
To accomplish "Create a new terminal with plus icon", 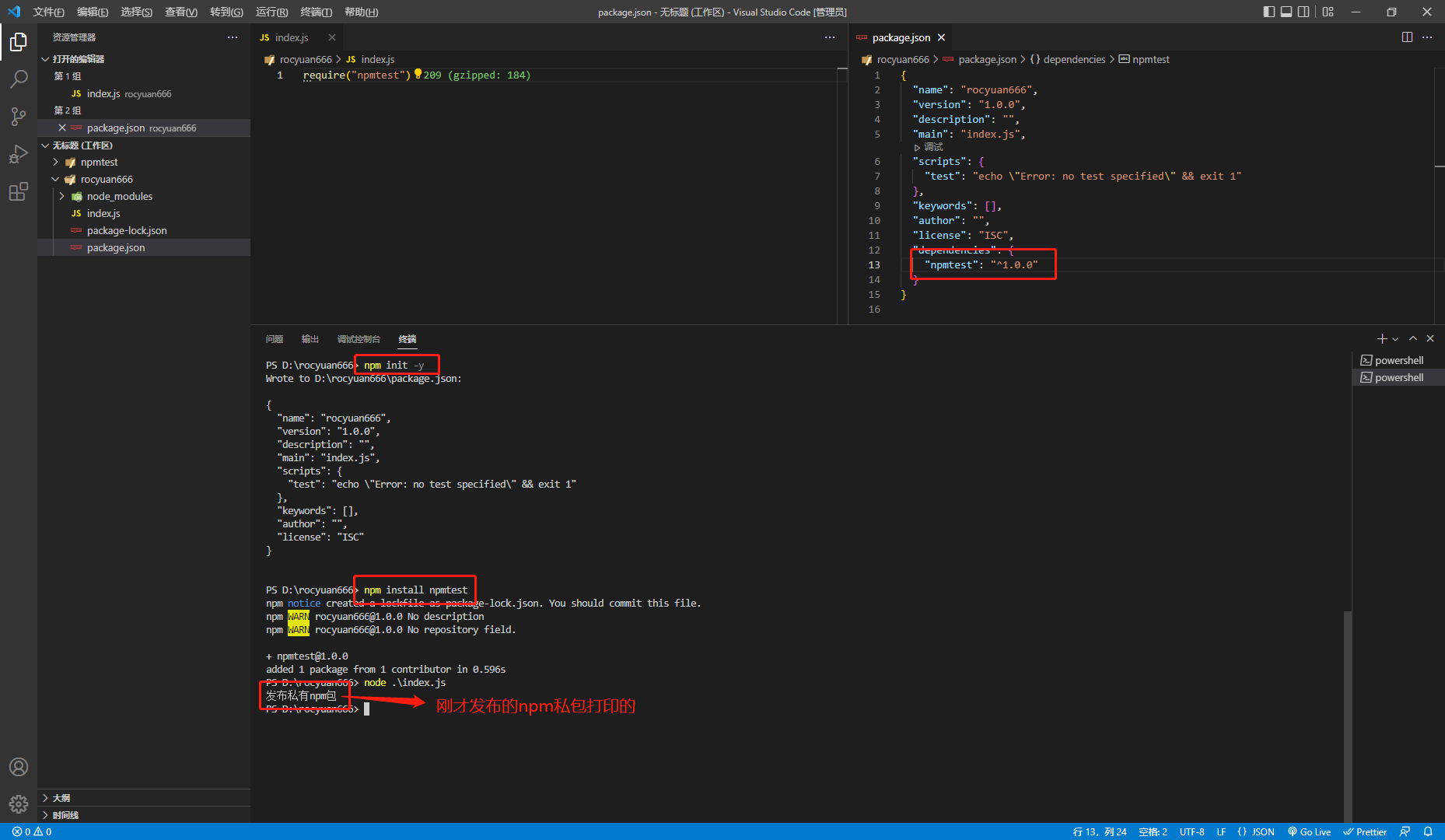I will click(1382, 338).
